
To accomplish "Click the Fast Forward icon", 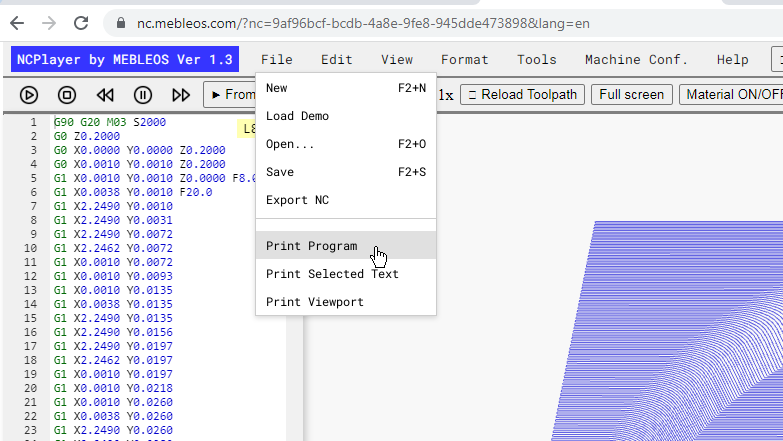I will click(x=181, y=95).
